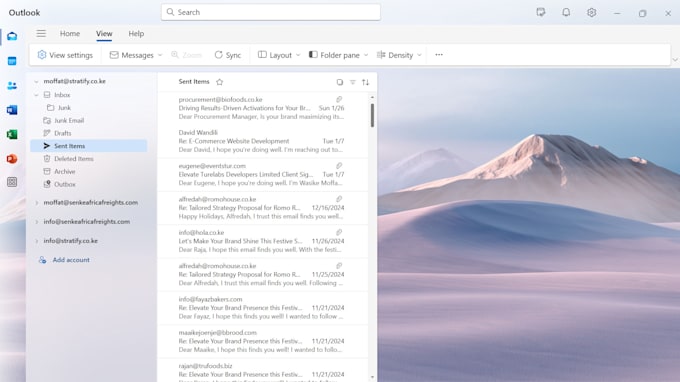Click the Sync button
This screenshot has width=680, height=382.
point(228,55)
